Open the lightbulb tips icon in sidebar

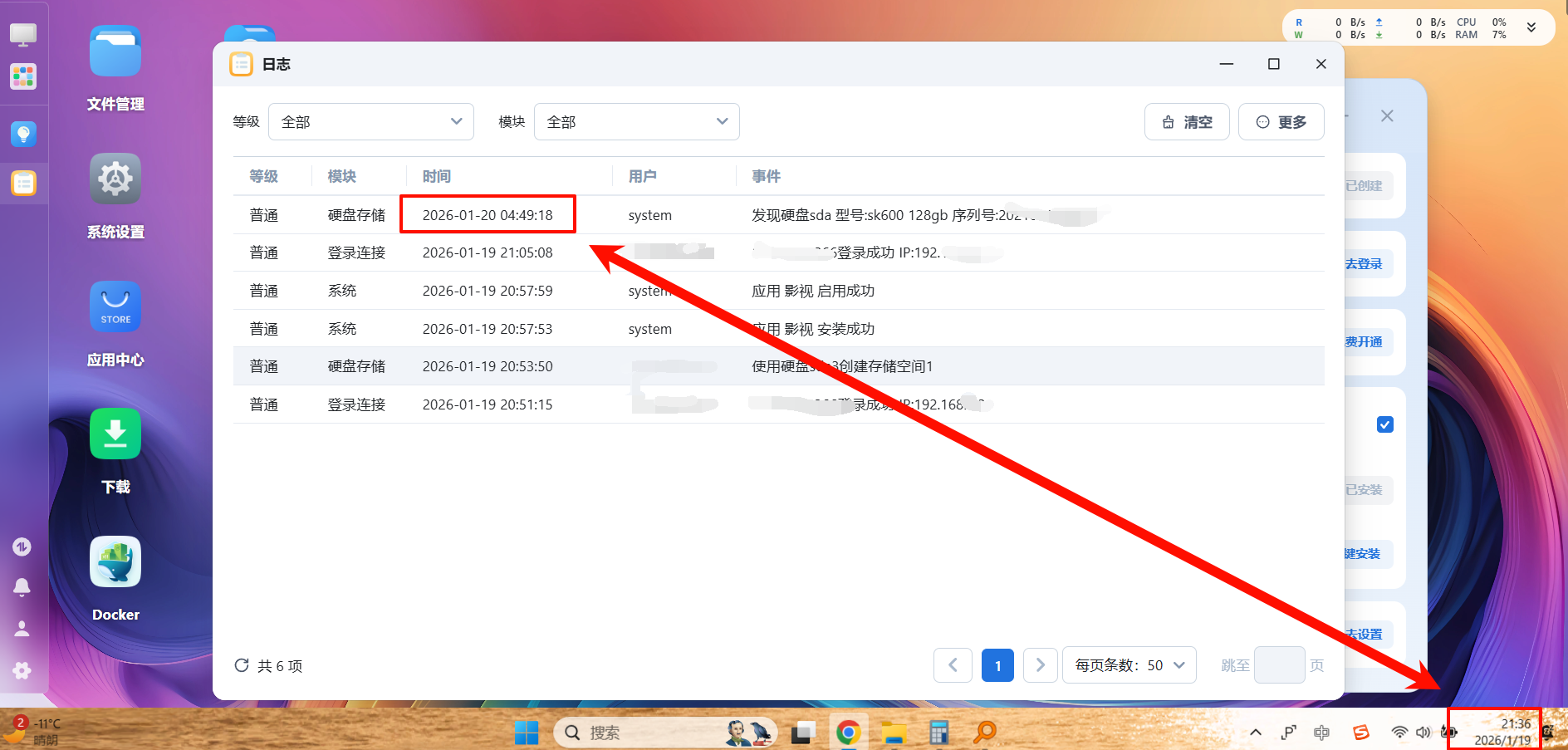tap(23, 134)
